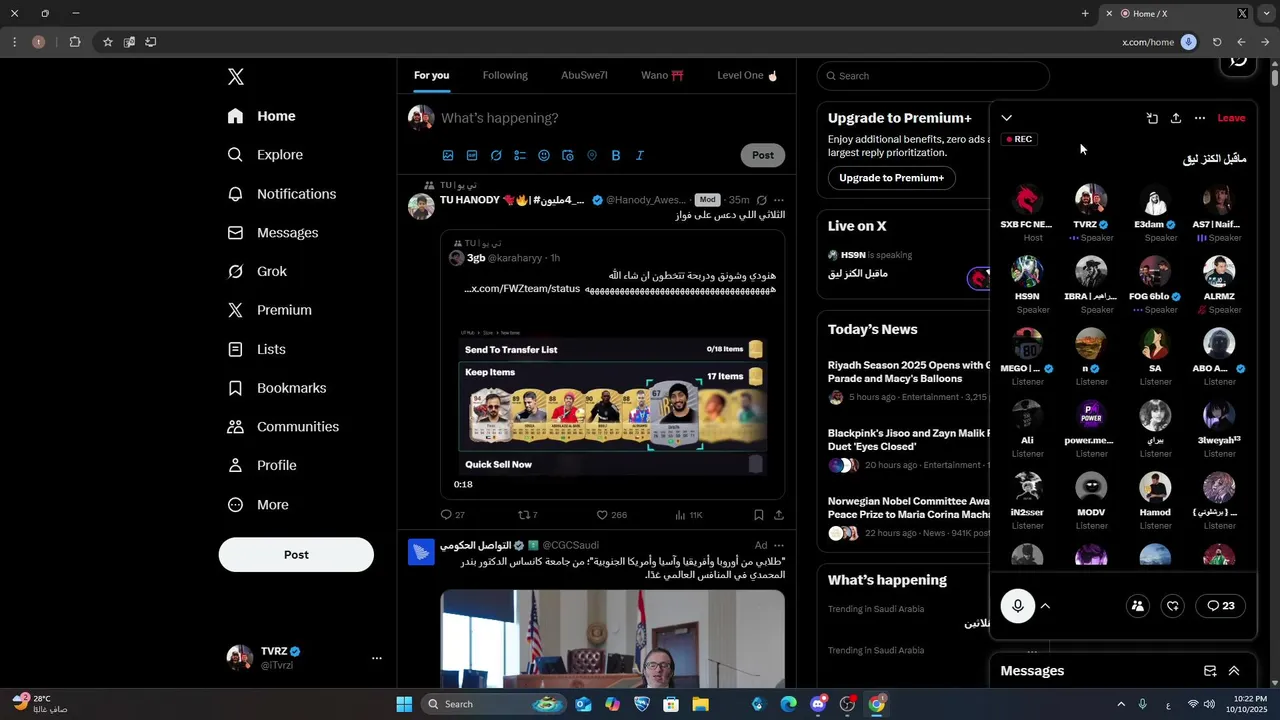Click the grey Post button in composer
Viewport: 1280px width, 720px height.
tap(763, 155)
